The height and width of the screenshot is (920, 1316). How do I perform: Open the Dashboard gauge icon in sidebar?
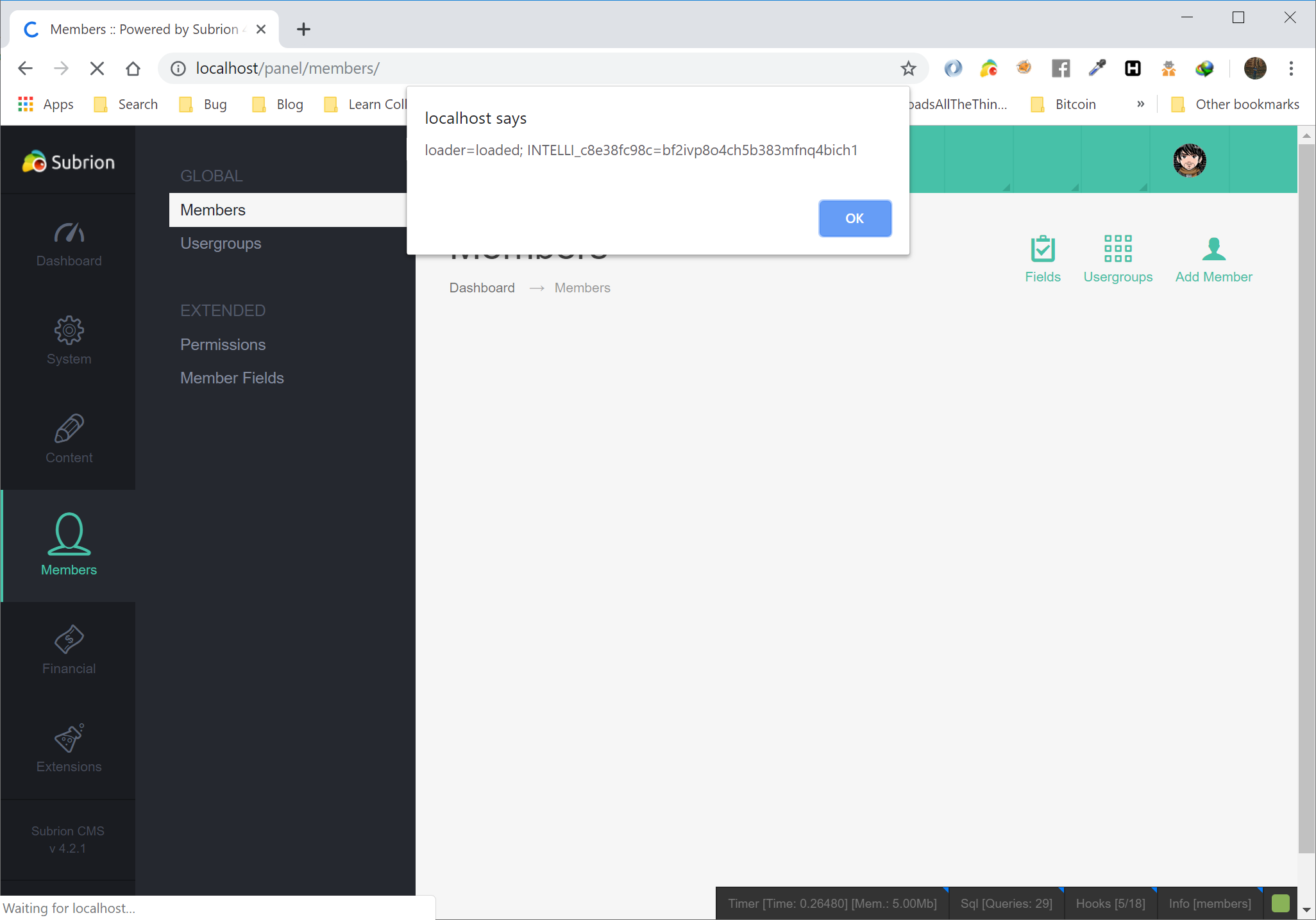point(69,233)
